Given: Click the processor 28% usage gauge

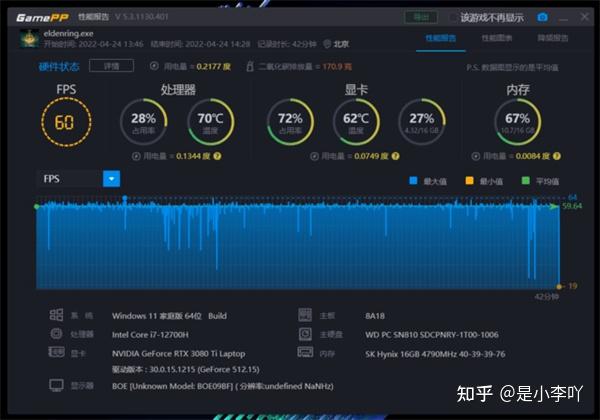Looking at the screenshot, I should click(143, 122).
